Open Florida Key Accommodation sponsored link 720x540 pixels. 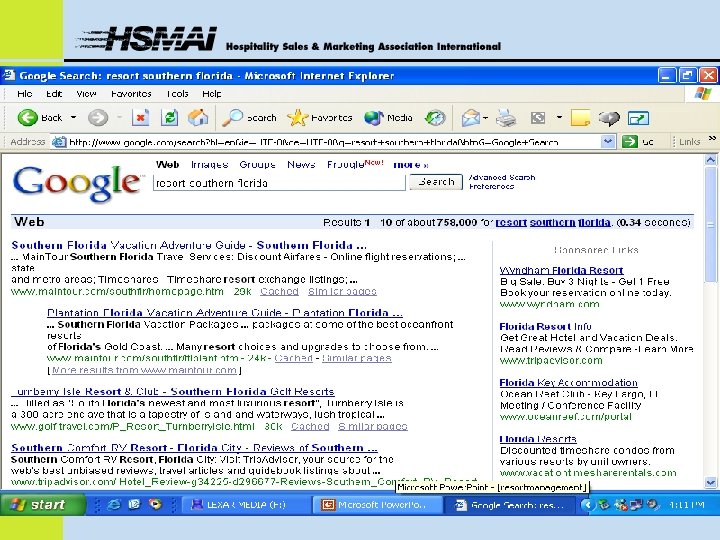[x=568, y=382]
